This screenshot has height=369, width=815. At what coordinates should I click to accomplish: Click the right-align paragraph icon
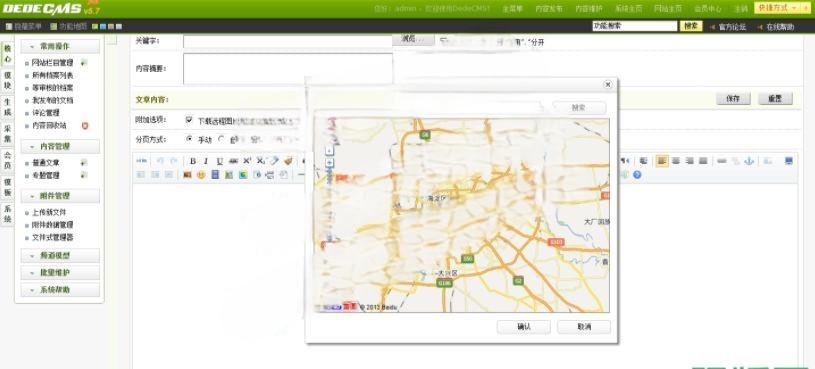coord(690,161)
